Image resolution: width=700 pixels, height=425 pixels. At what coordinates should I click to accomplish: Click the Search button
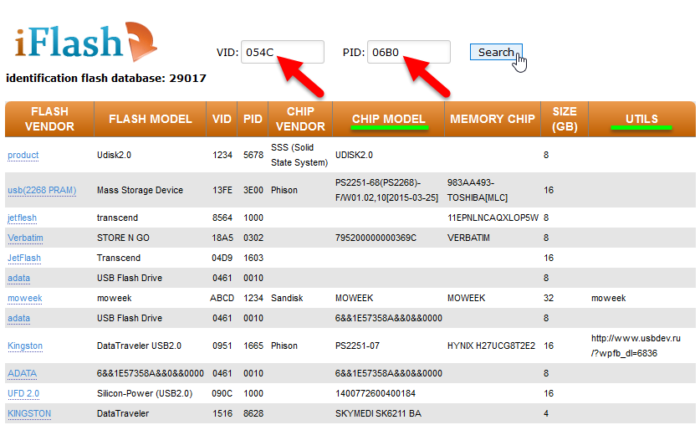(496, 52)
